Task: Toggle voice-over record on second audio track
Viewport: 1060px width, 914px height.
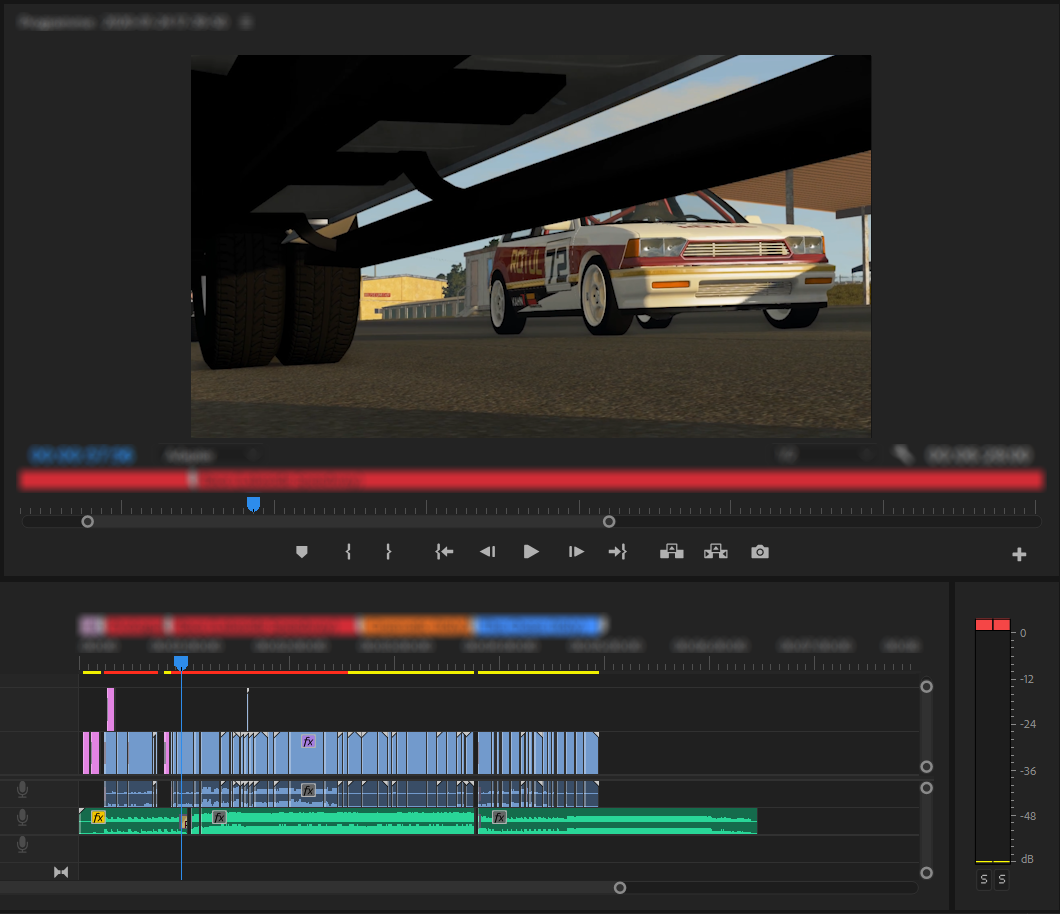Action: [22, 817]
